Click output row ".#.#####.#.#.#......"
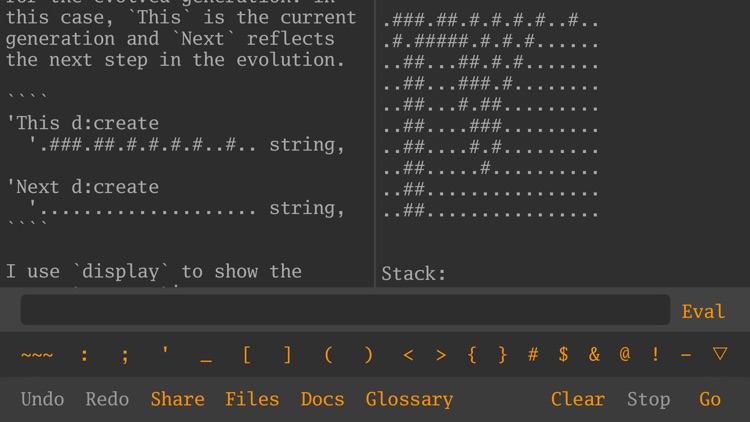750x422 pixels. (x=491, y=42)
